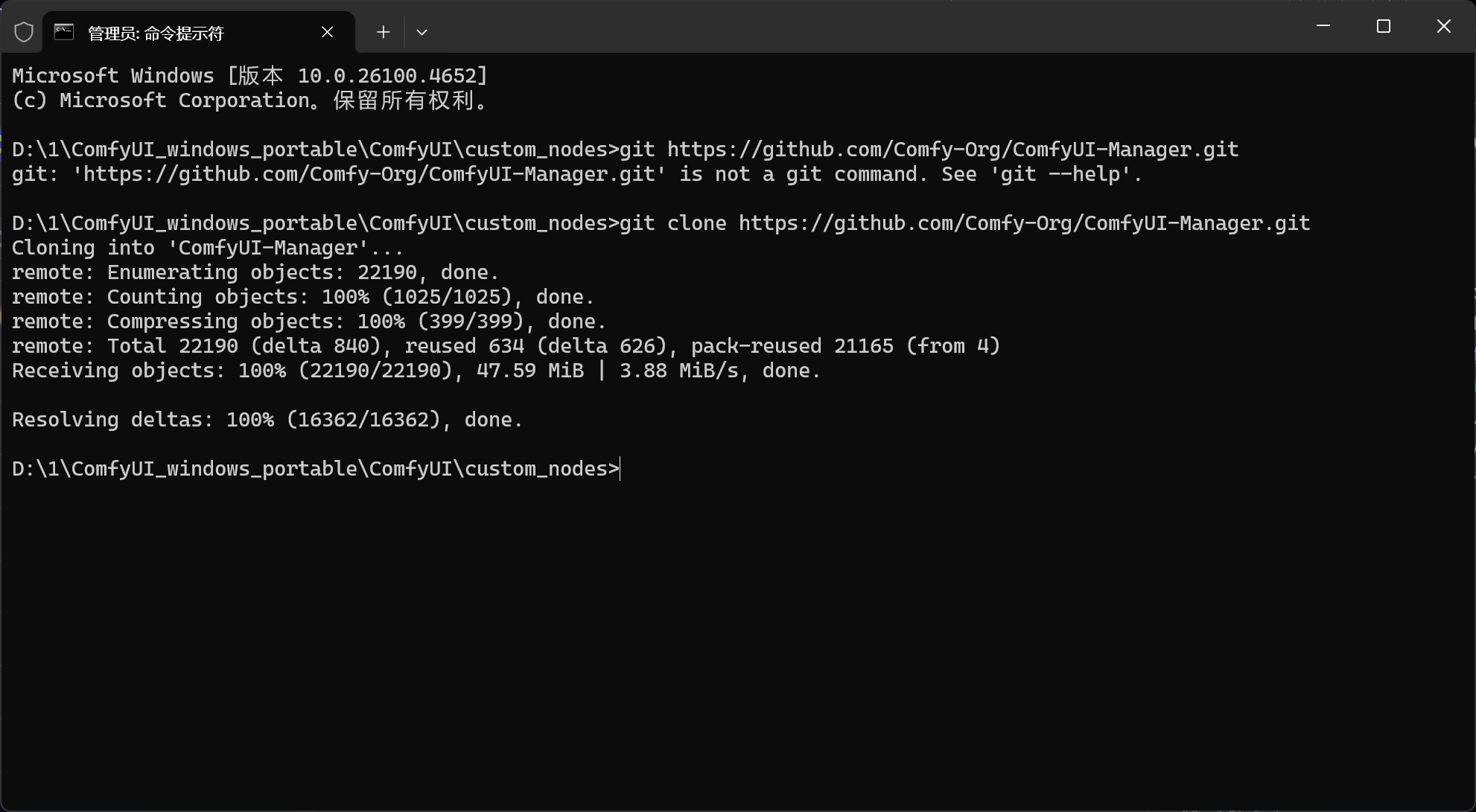This screenshot has width=1476, height=812.
Task: Click the 'Receiving objects' progress line
Action: [x=416, y=371]
